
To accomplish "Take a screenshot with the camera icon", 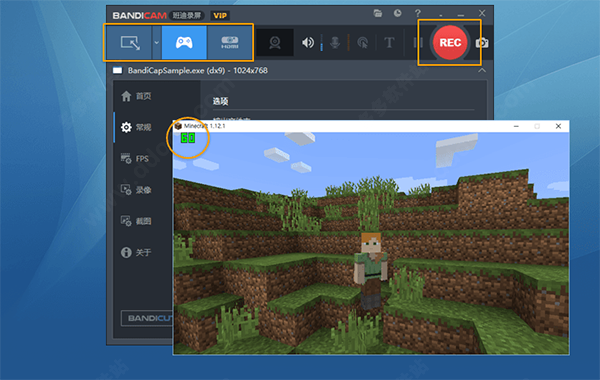I will (482, 43).
